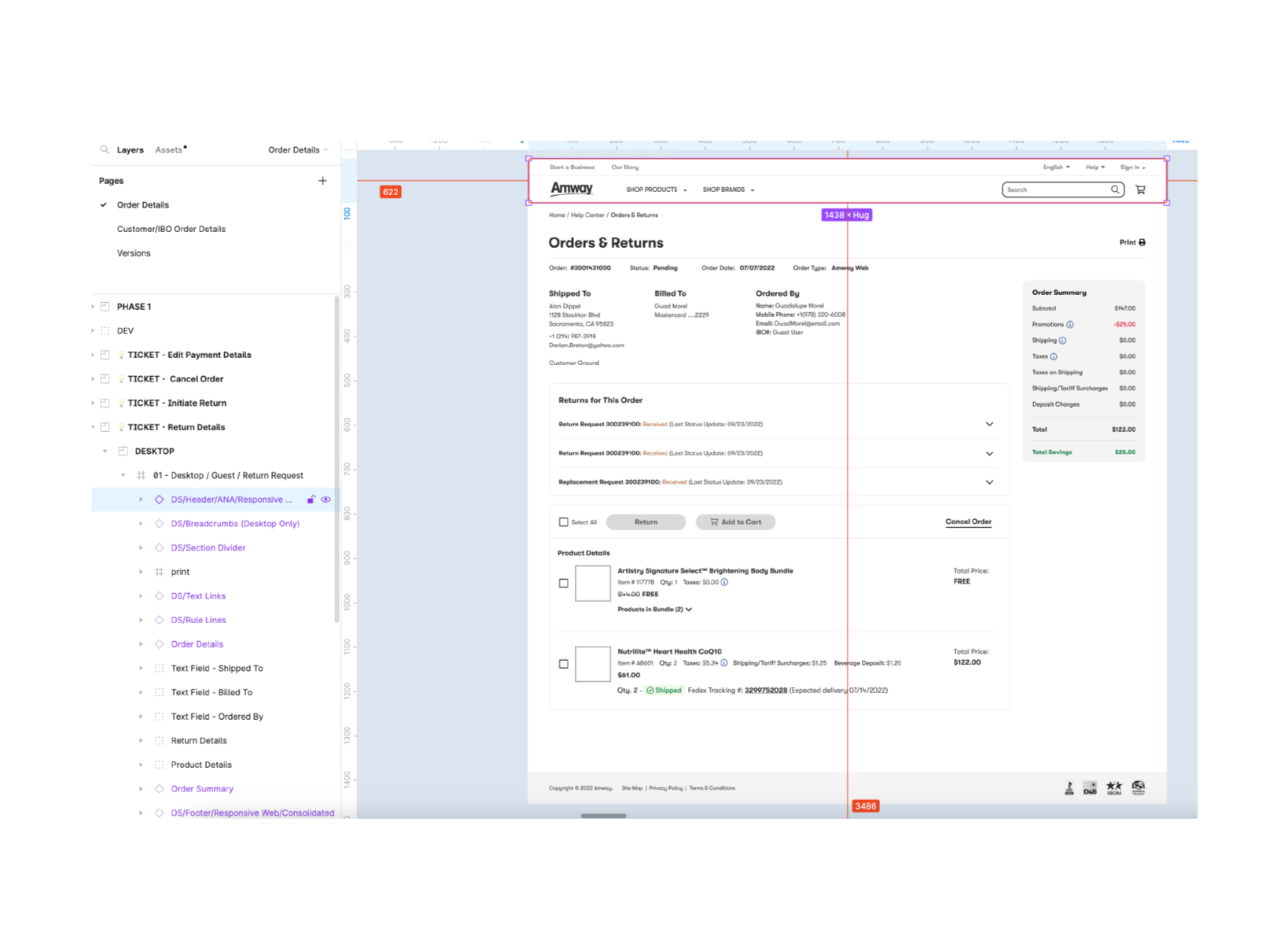Click frame icon of 01 - Desktop / Guest layer
Image resolution: width=1288 pixels, height=944 pixels.
pos(141,475)
